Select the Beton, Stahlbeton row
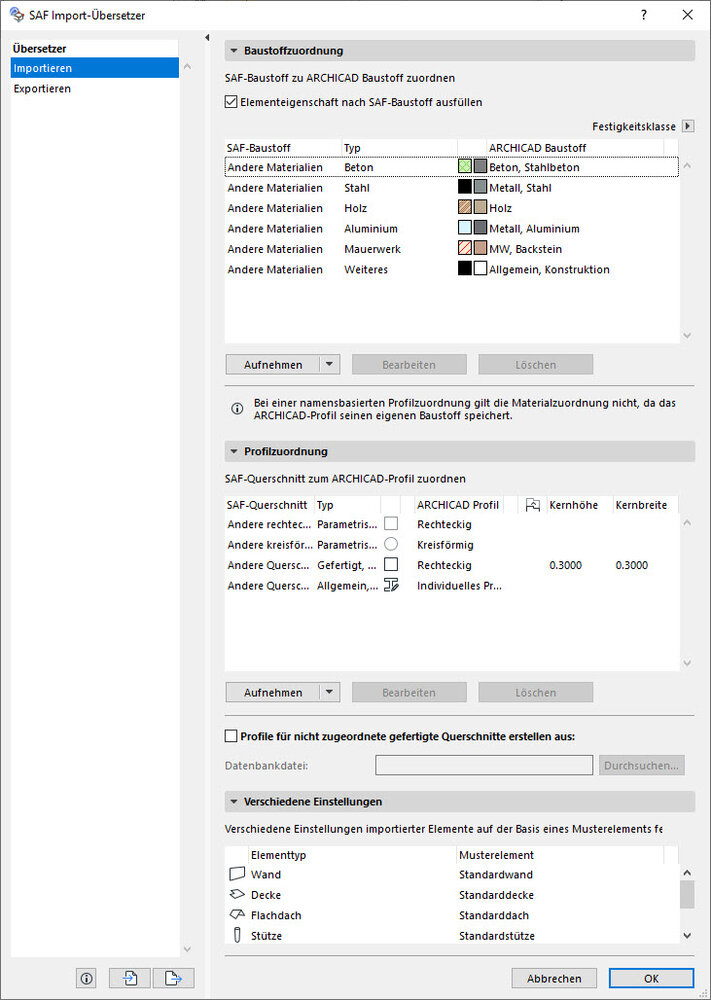Image resolution: width=711 pixels, height=1000 pixels. tap(451, 167)
